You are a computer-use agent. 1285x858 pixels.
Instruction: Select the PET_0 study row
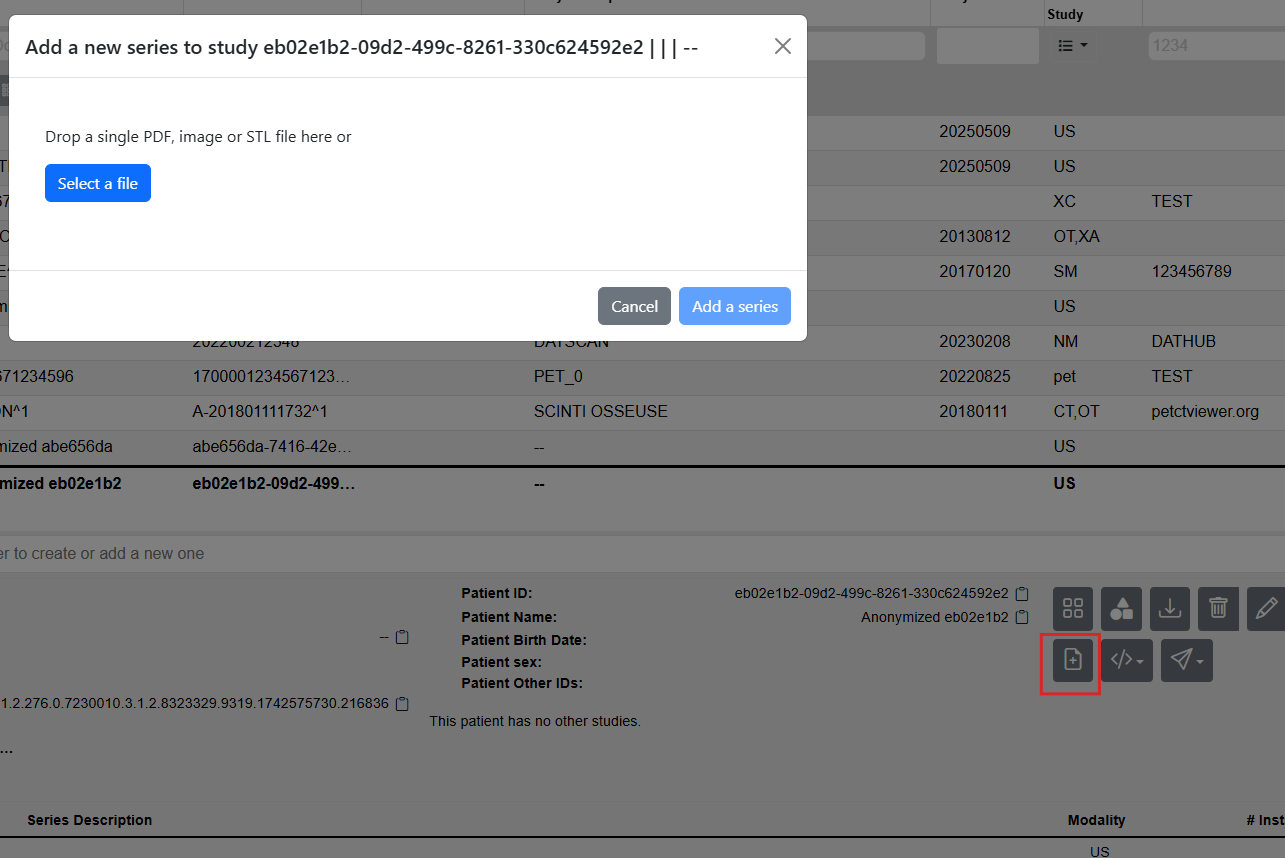pyautogui.click(x=642, y=376)
